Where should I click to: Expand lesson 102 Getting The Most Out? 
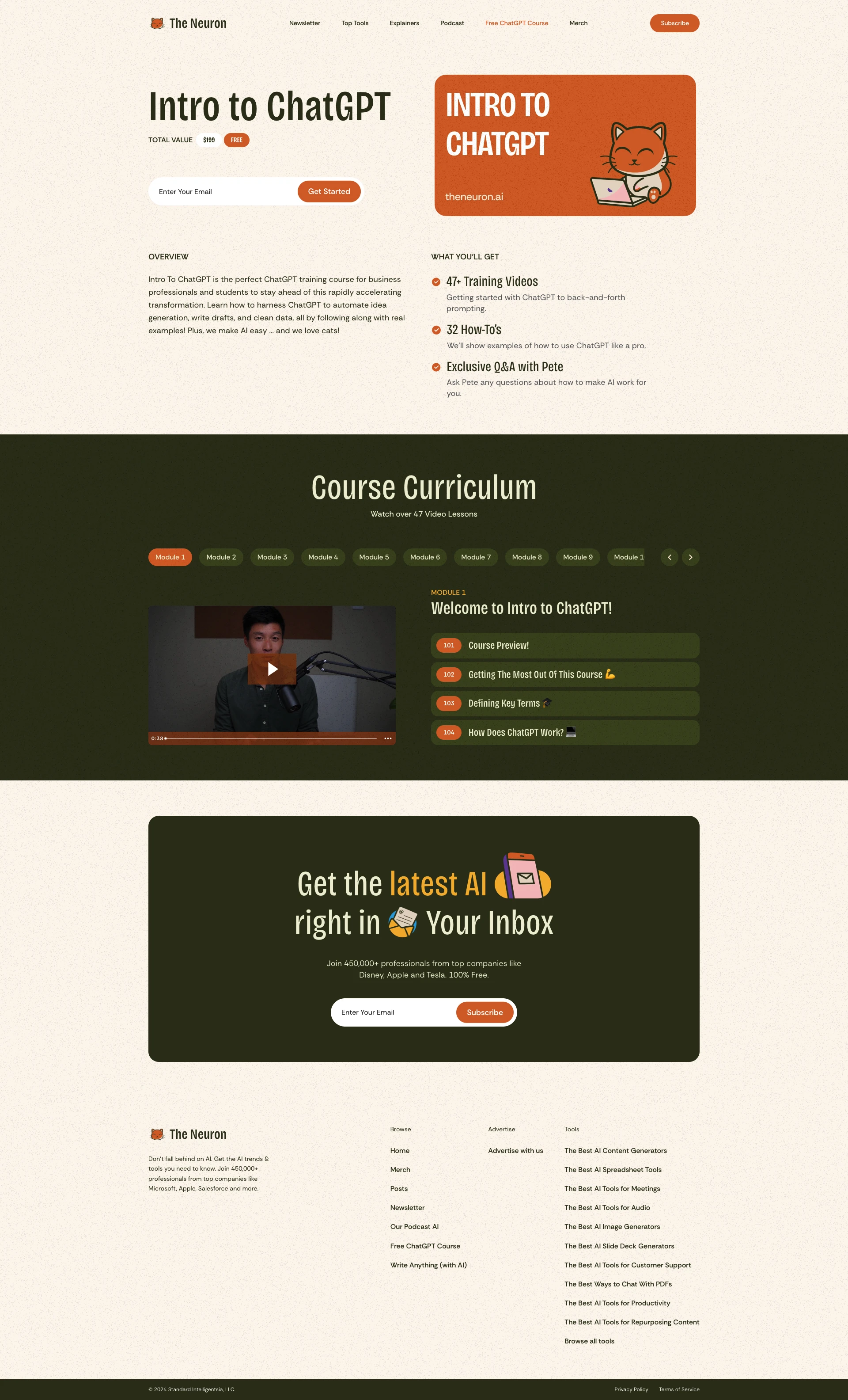[563, 674]
